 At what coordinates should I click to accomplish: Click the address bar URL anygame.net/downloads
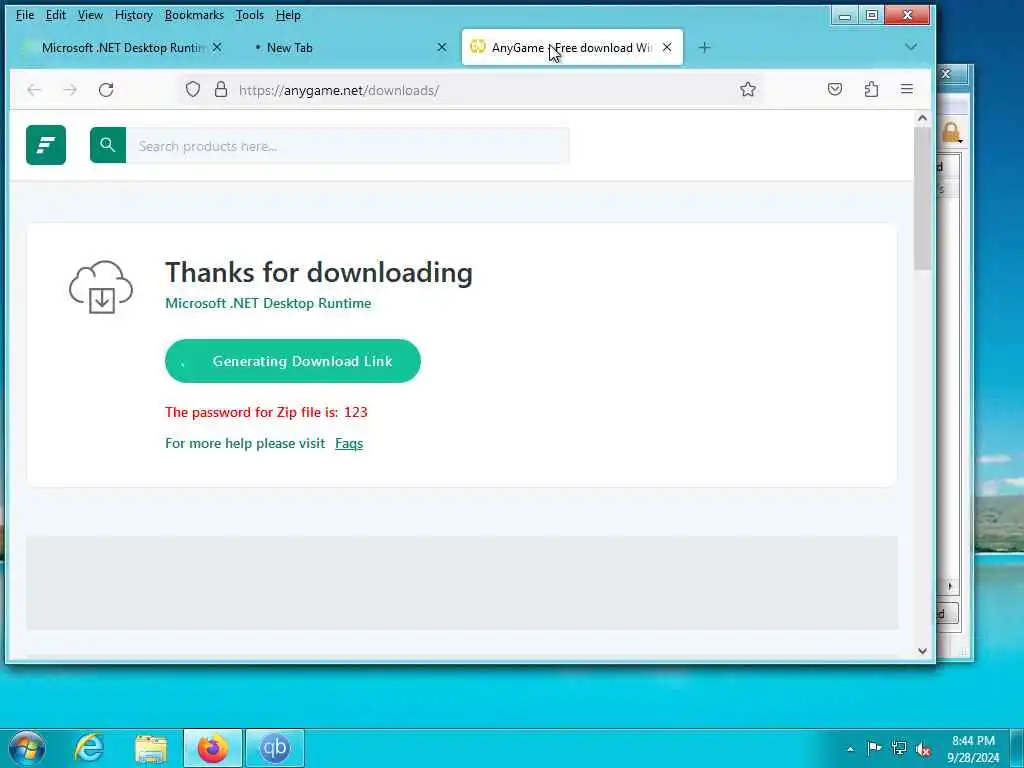[339, 90]
